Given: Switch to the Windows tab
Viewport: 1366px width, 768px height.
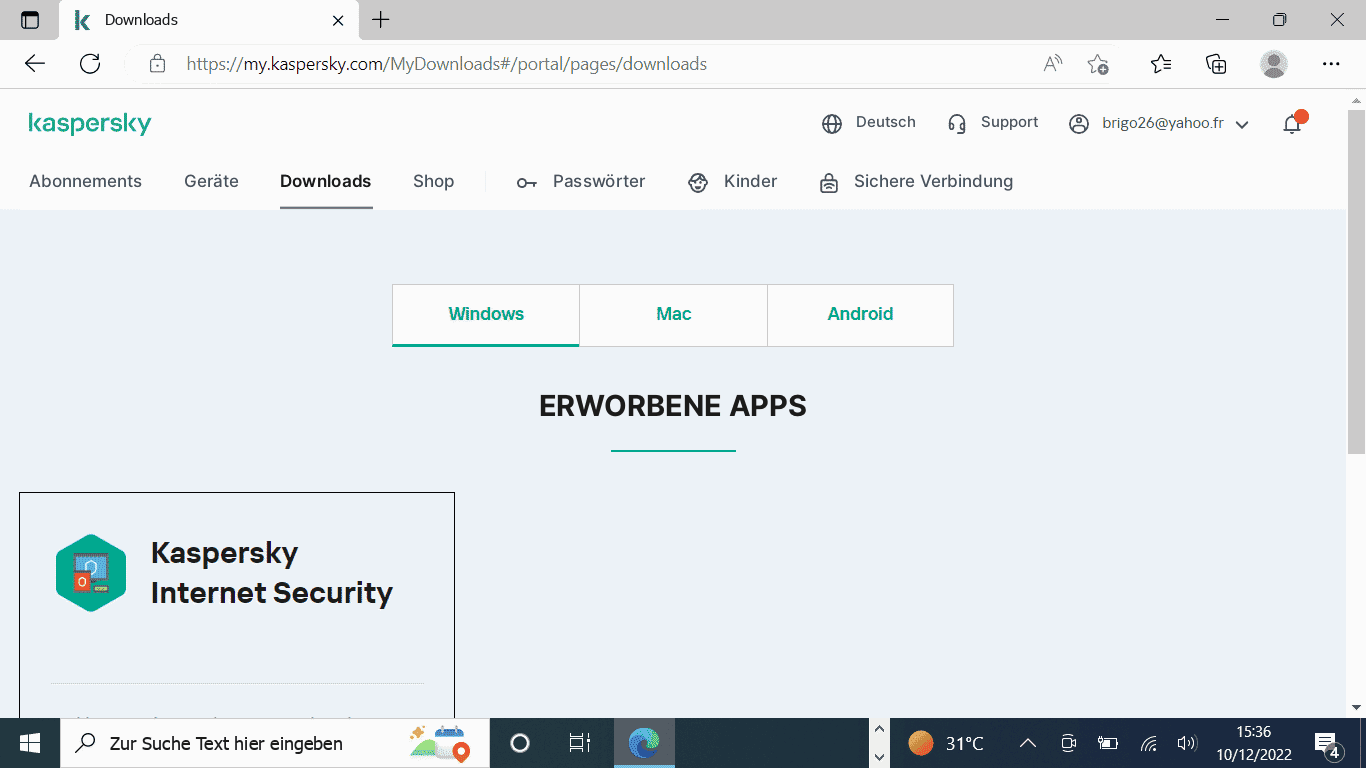Looking at the screenshot, I should click(486, 315).
